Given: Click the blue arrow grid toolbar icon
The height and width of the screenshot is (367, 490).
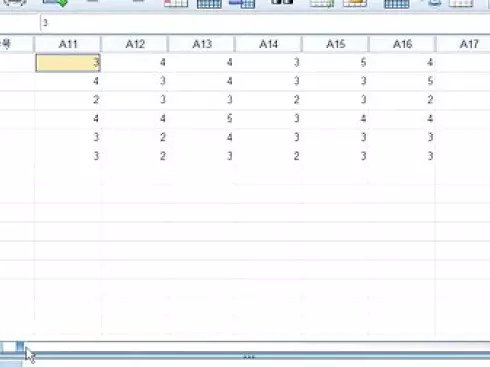Looking at the screenshot, I should pos(242,4).
